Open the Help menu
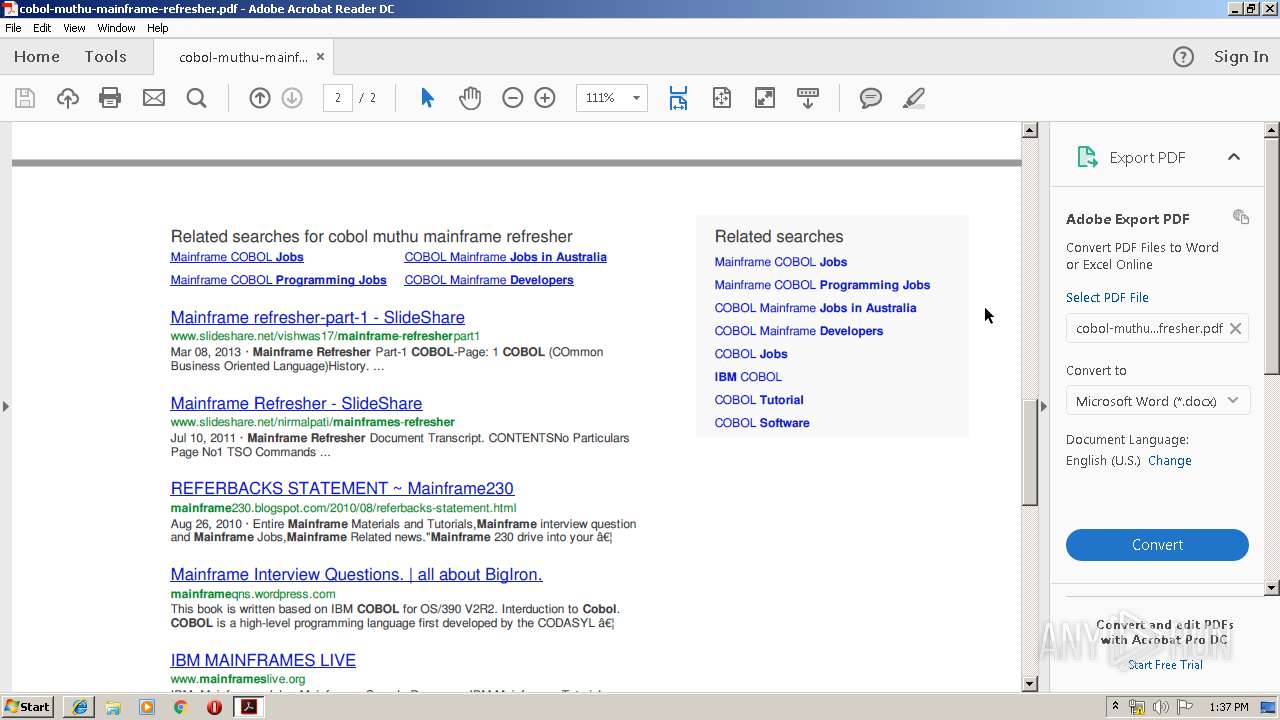 [x=158, y=28]
